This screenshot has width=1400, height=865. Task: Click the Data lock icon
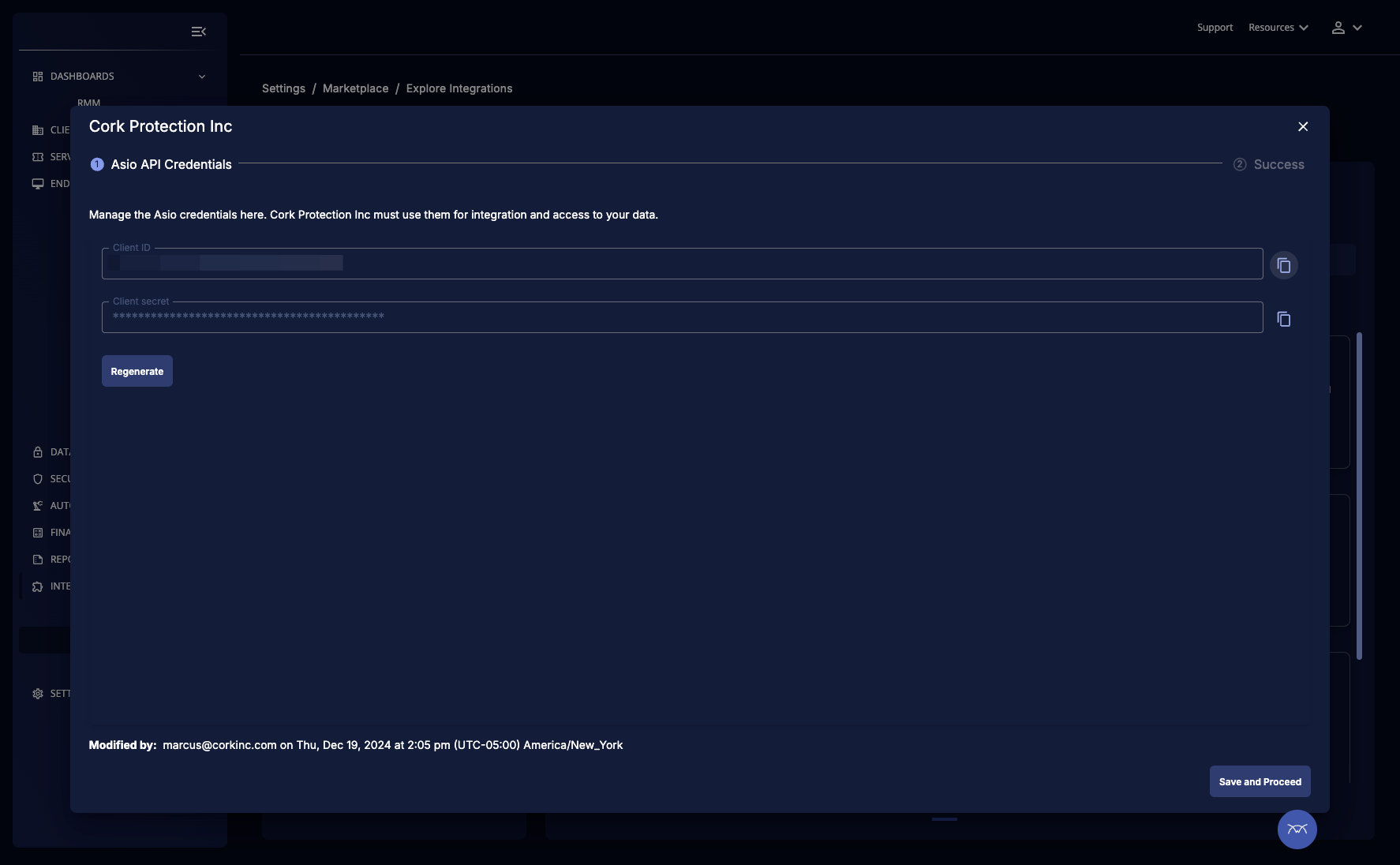point(38,452)
